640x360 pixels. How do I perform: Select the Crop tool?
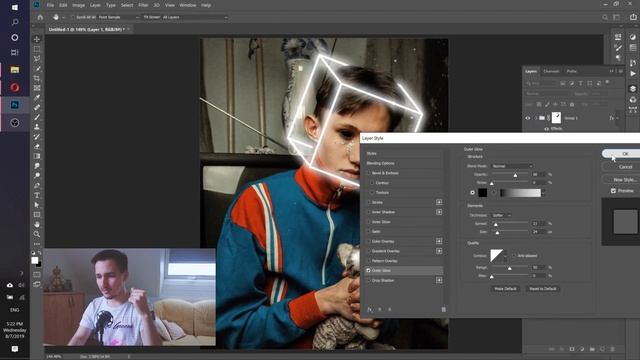pyautogui.click(x=37, y=78)
